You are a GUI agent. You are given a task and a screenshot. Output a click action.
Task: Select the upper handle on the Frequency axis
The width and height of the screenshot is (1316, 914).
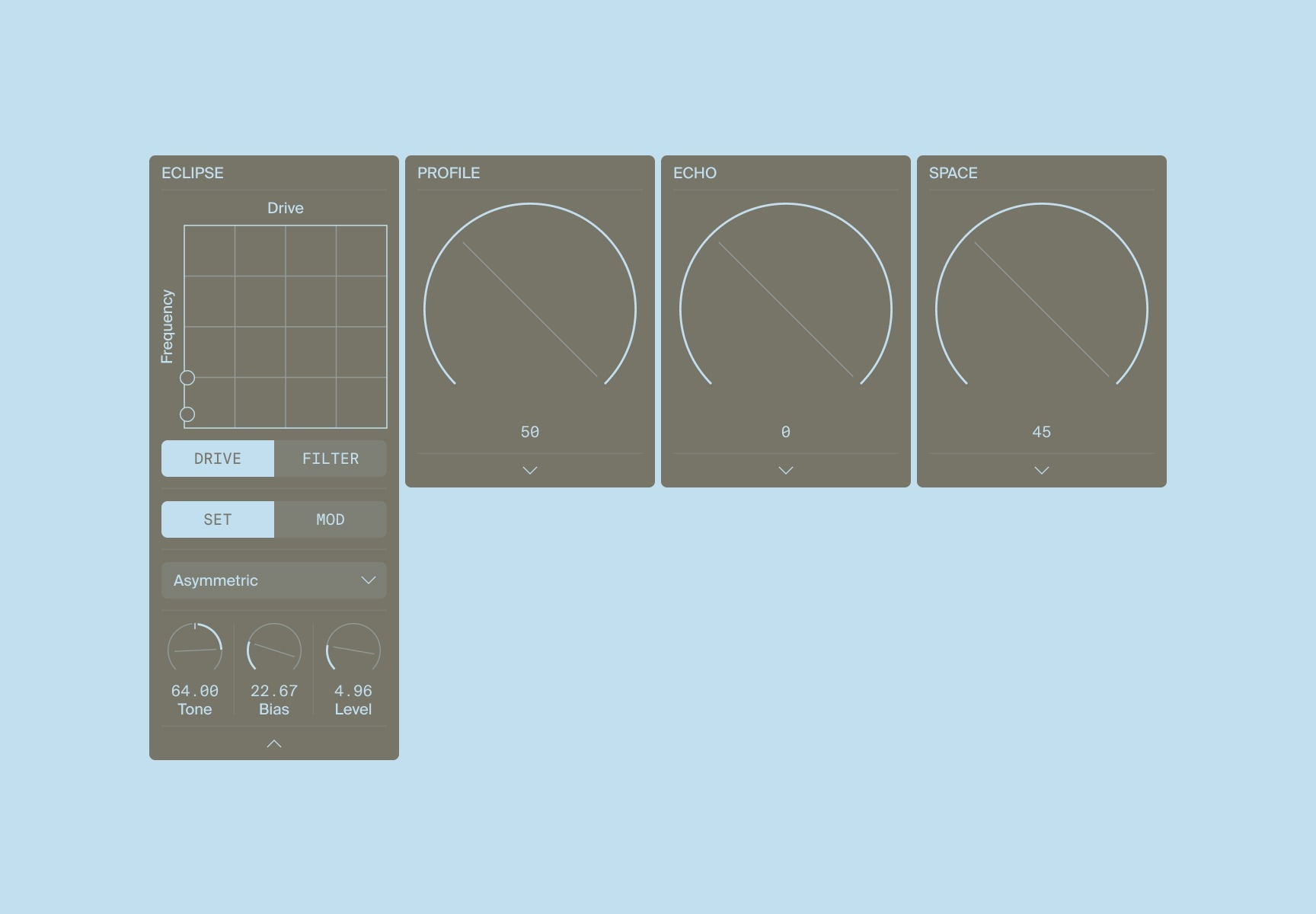pos(187,378)
